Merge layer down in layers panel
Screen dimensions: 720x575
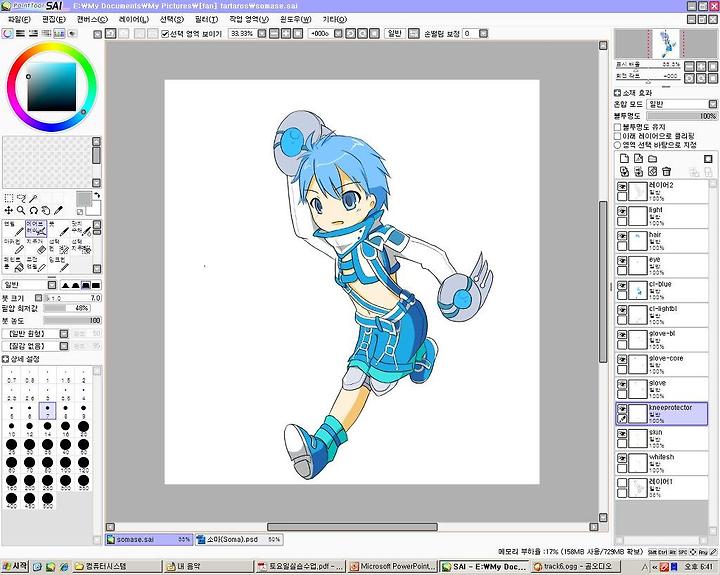click(x=638, y=172)
